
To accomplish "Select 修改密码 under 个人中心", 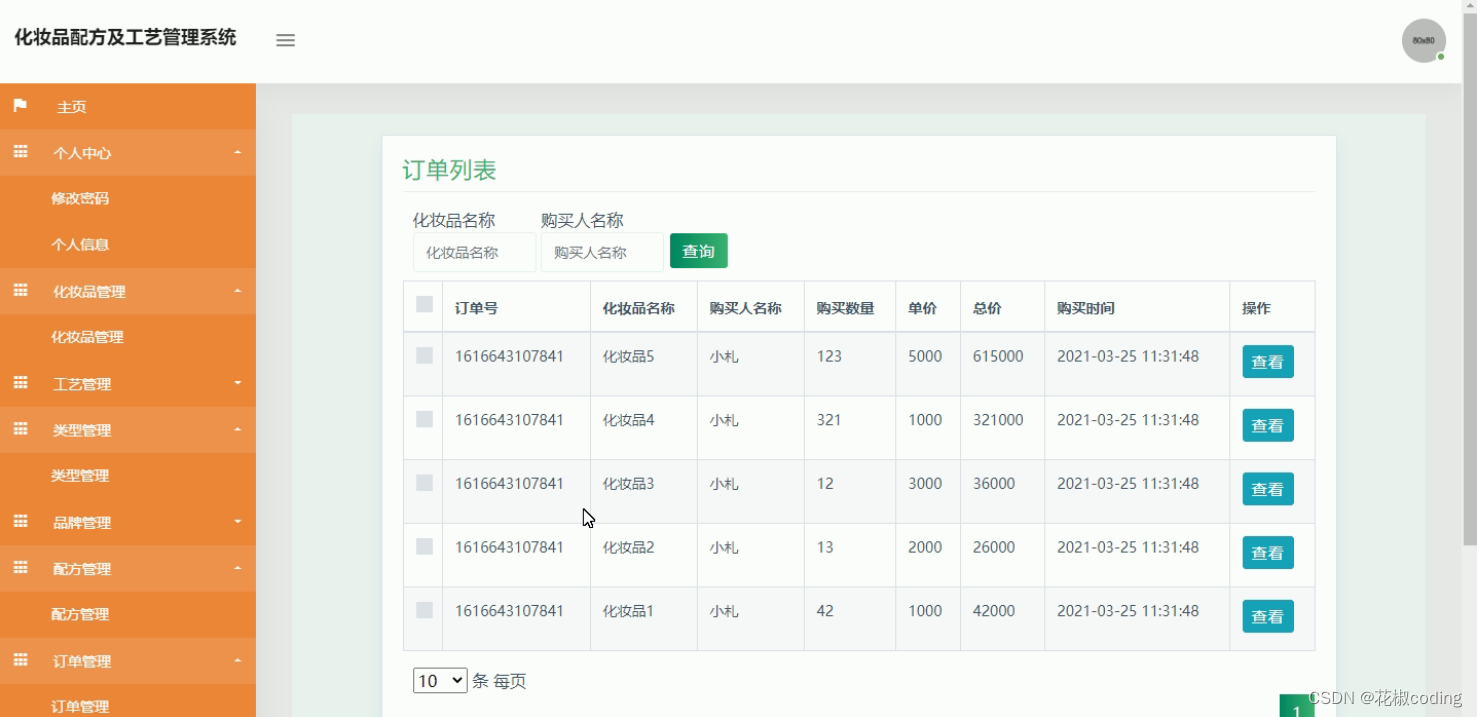I will [x=80, y=198].
